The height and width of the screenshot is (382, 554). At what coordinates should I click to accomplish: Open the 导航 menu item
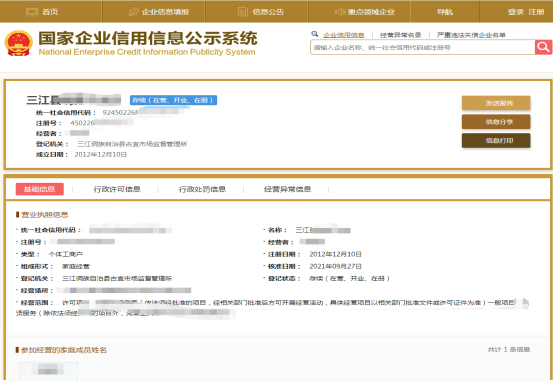445,12
